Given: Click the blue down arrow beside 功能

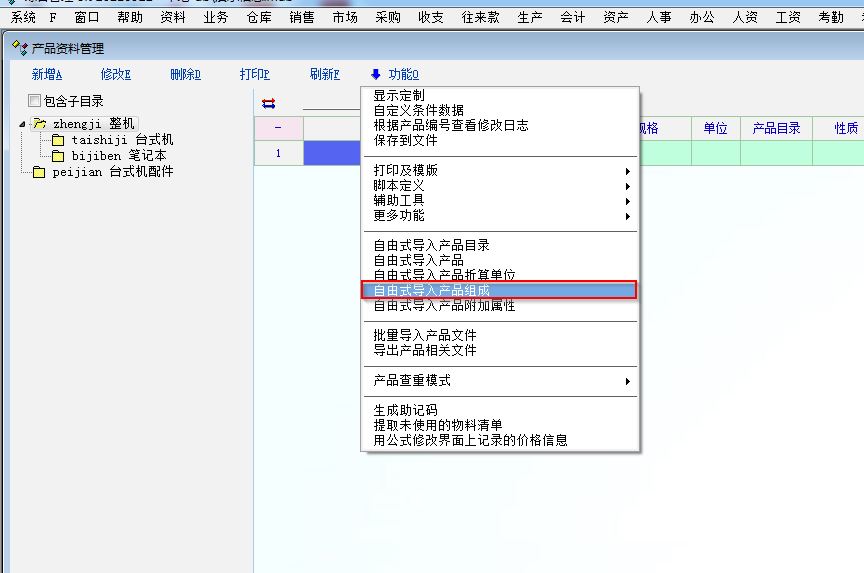Looking at the screenshot, I should (x=375, y=74).
